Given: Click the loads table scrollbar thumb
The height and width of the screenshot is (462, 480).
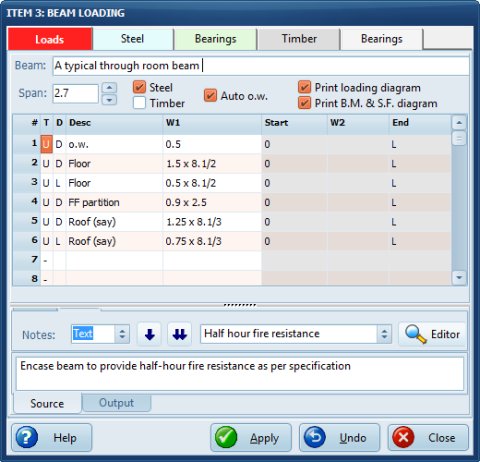Looking at the screenshot, I should coord(459,138).
